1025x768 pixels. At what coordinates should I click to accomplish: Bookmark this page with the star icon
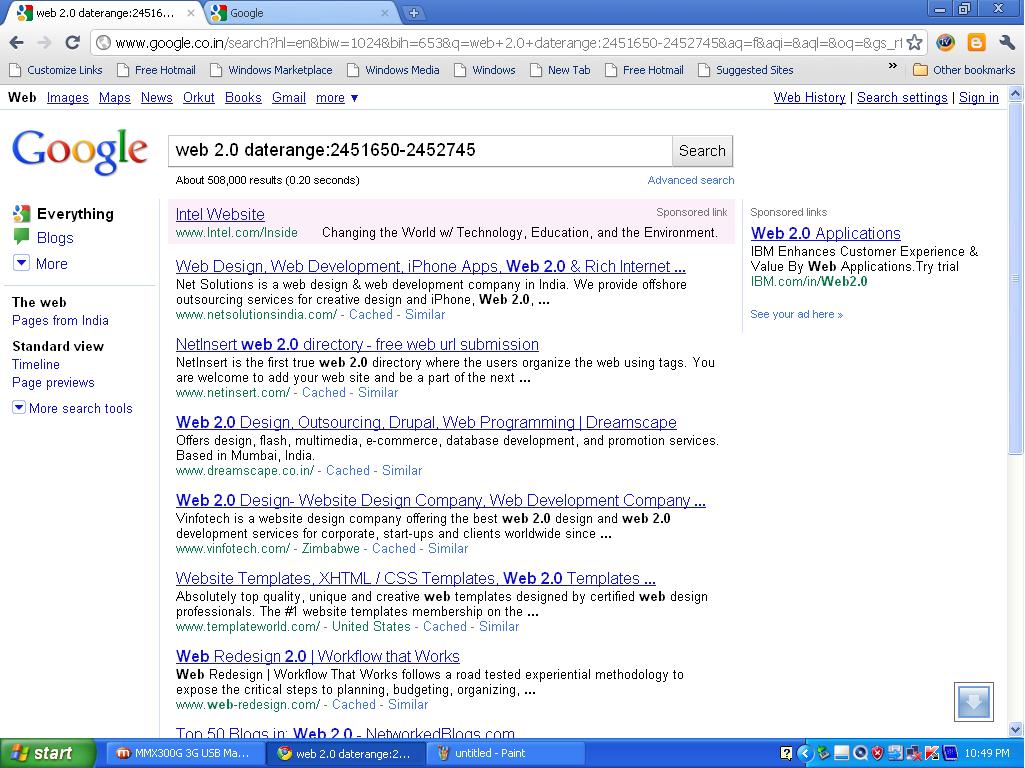tap(915, 43)
